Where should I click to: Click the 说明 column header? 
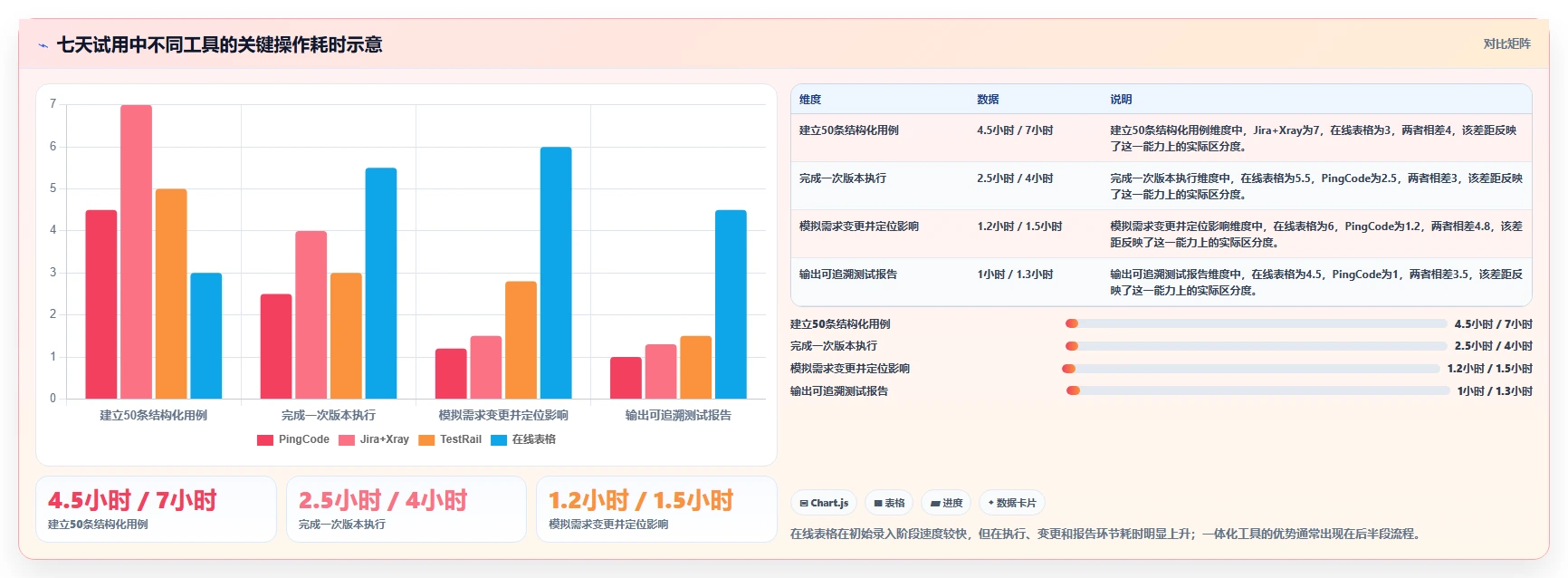point(1121,100)
